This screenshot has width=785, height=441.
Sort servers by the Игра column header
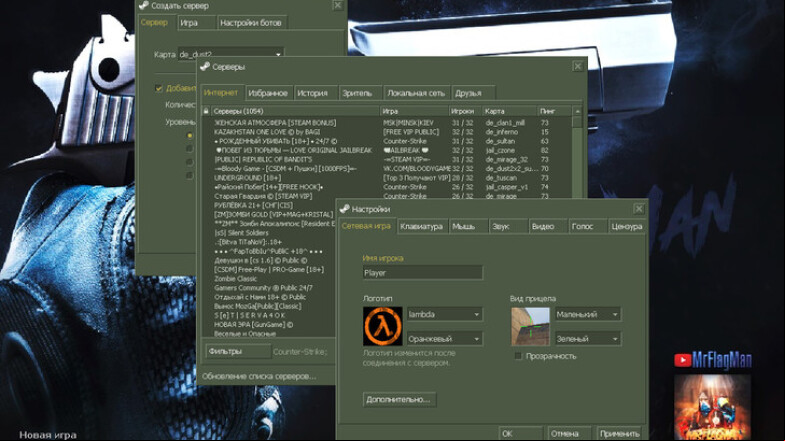(415, 111)
